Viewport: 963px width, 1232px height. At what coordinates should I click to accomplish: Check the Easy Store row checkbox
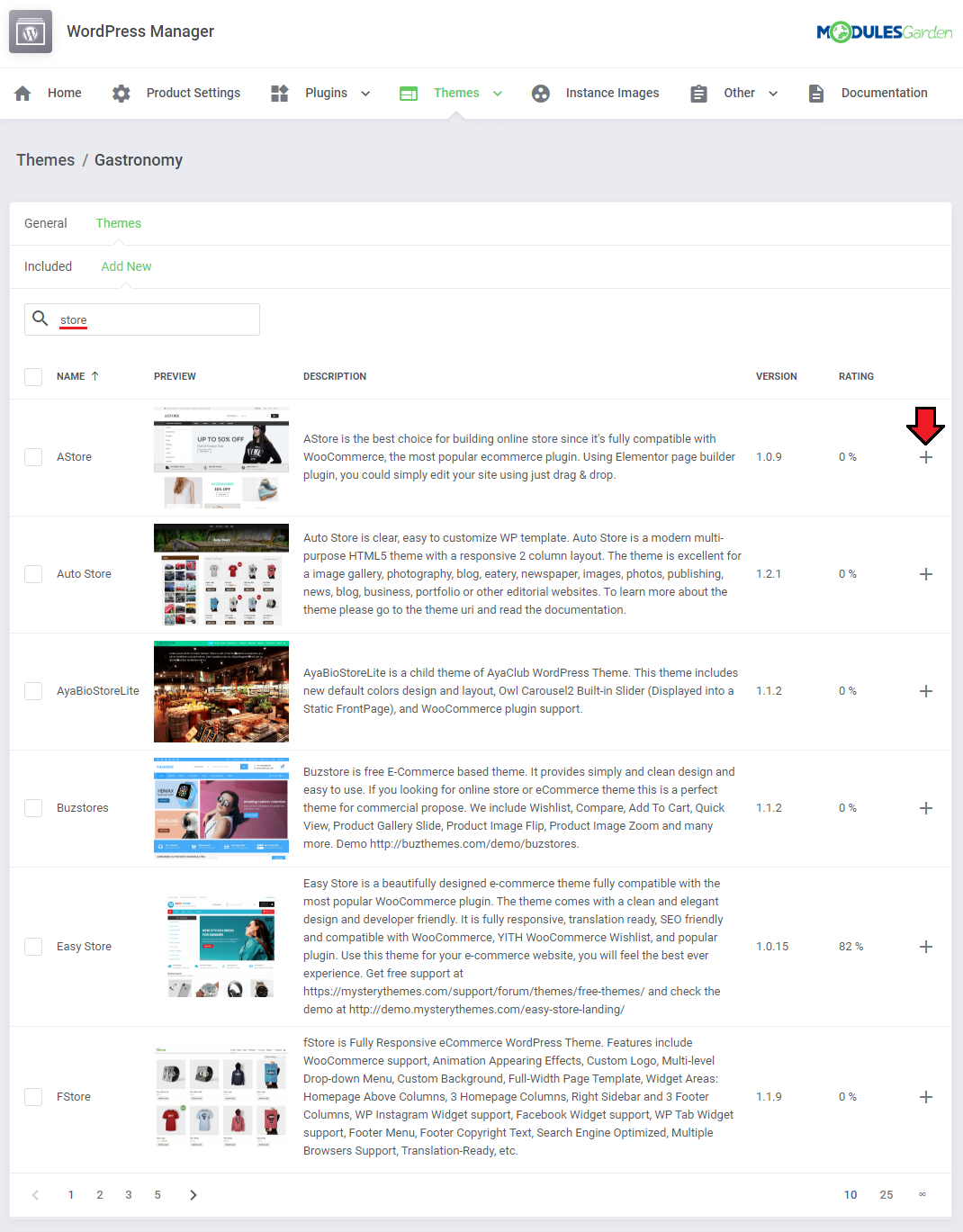point(33,947)
